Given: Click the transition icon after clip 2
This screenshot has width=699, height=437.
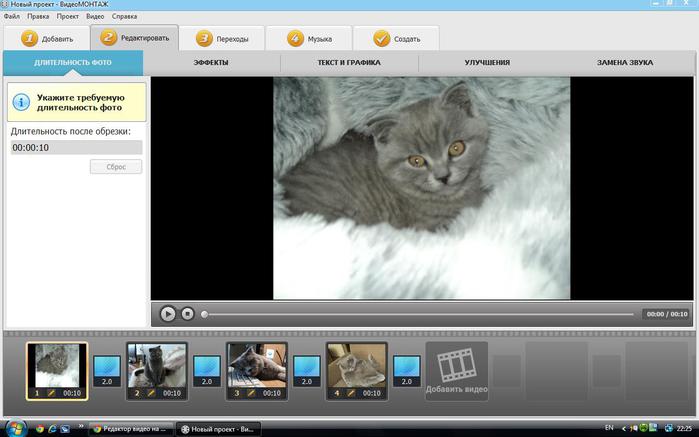Looking at the screenshot, I should (x=207, y=371).
